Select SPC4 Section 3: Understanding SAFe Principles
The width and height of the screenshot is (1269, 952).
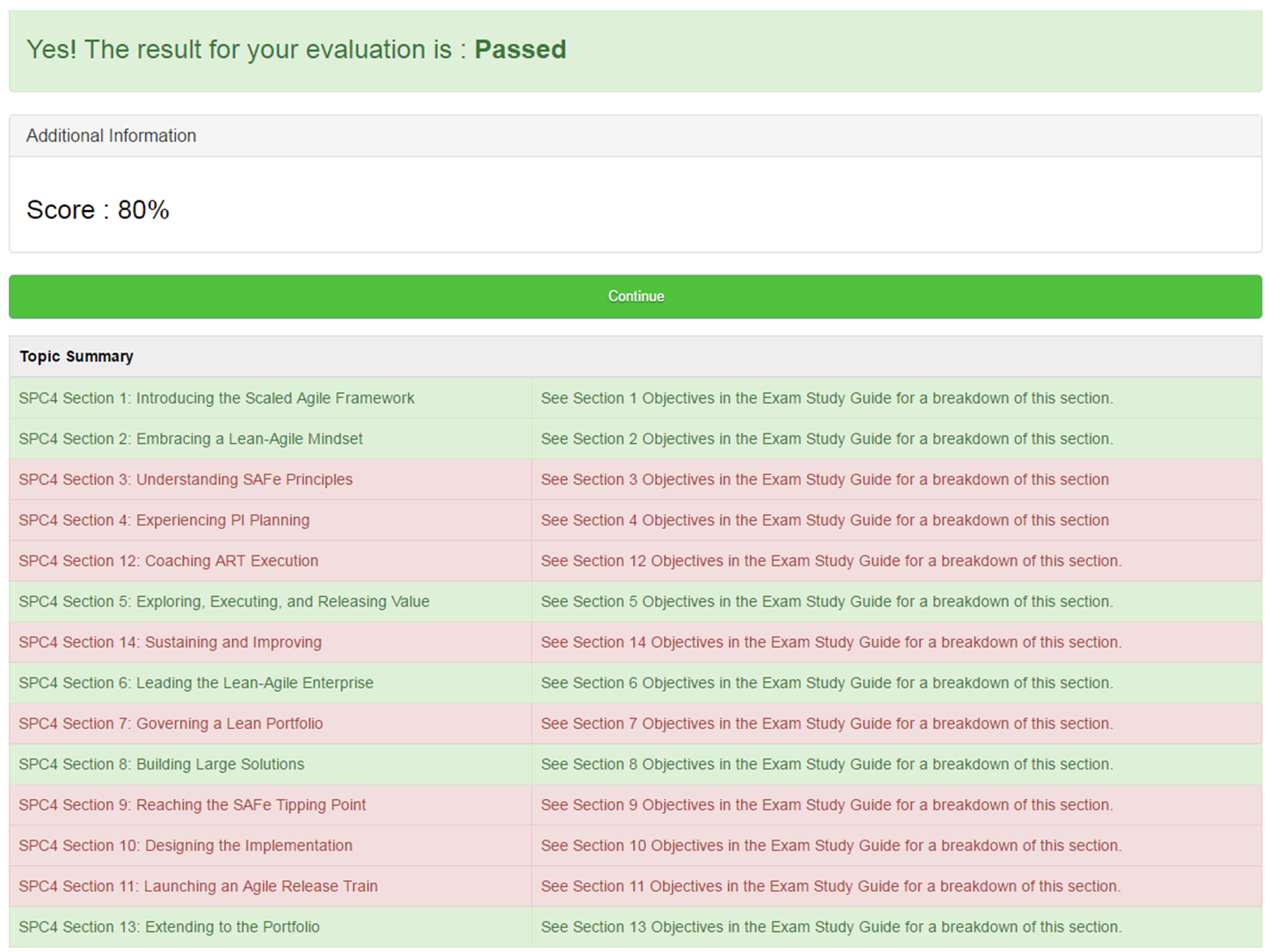pyautogui.click(x=186, y=479)
